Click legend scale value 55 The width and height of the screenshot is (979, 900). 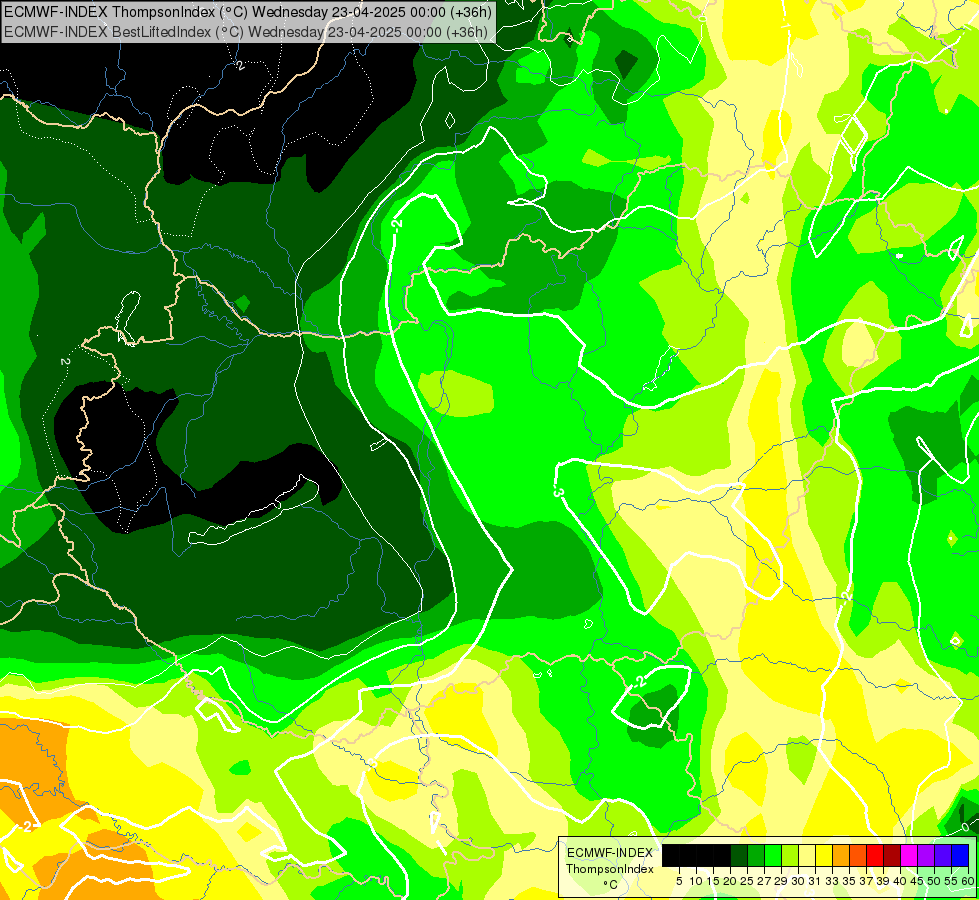[x=952, y=881]
